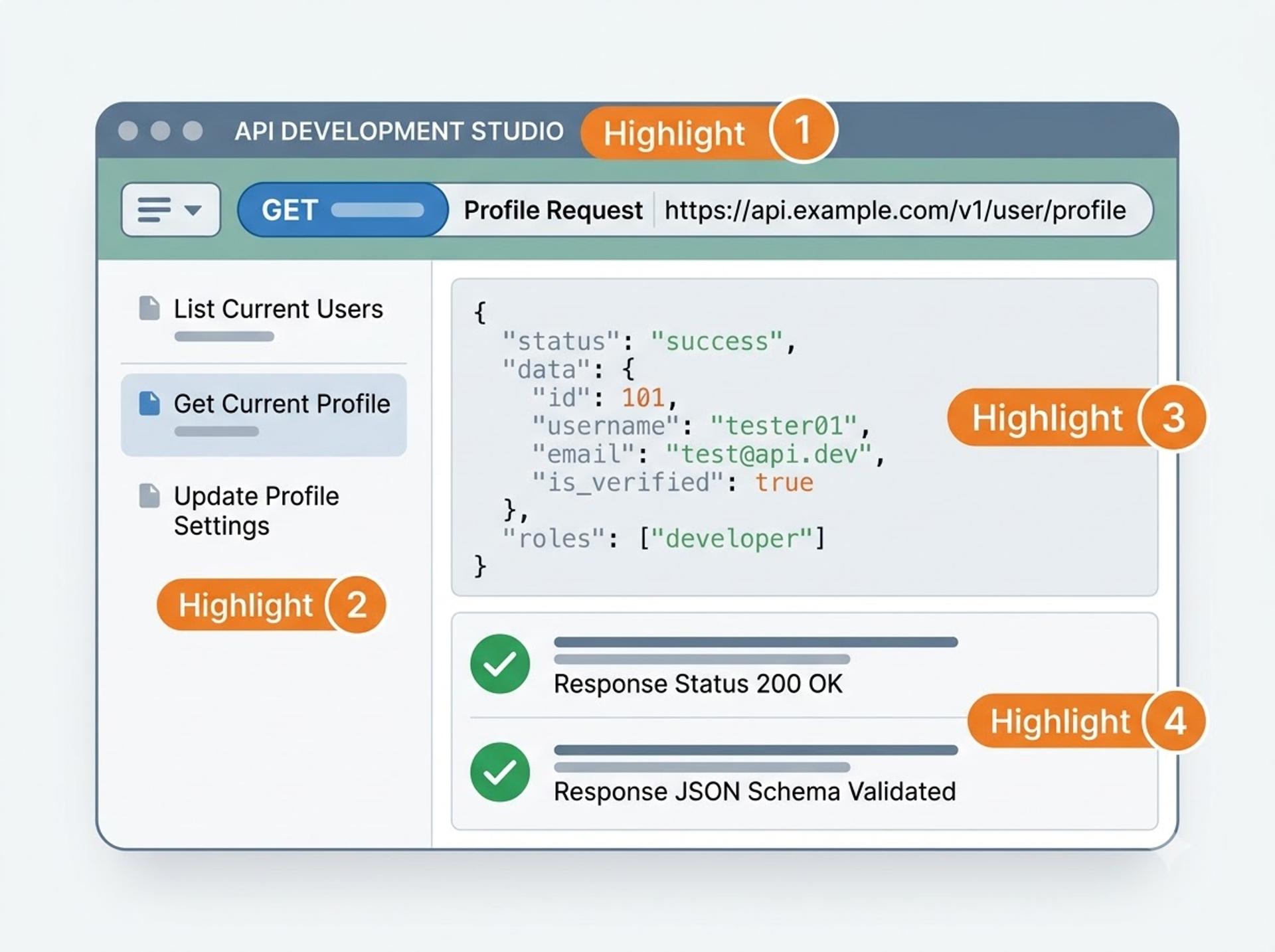Select Response JSON Schema Validated text

[x=755, y=791]
